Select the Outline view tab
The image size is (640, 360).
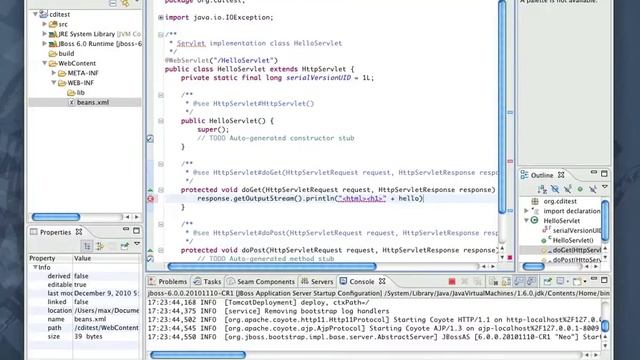(538, 175)
